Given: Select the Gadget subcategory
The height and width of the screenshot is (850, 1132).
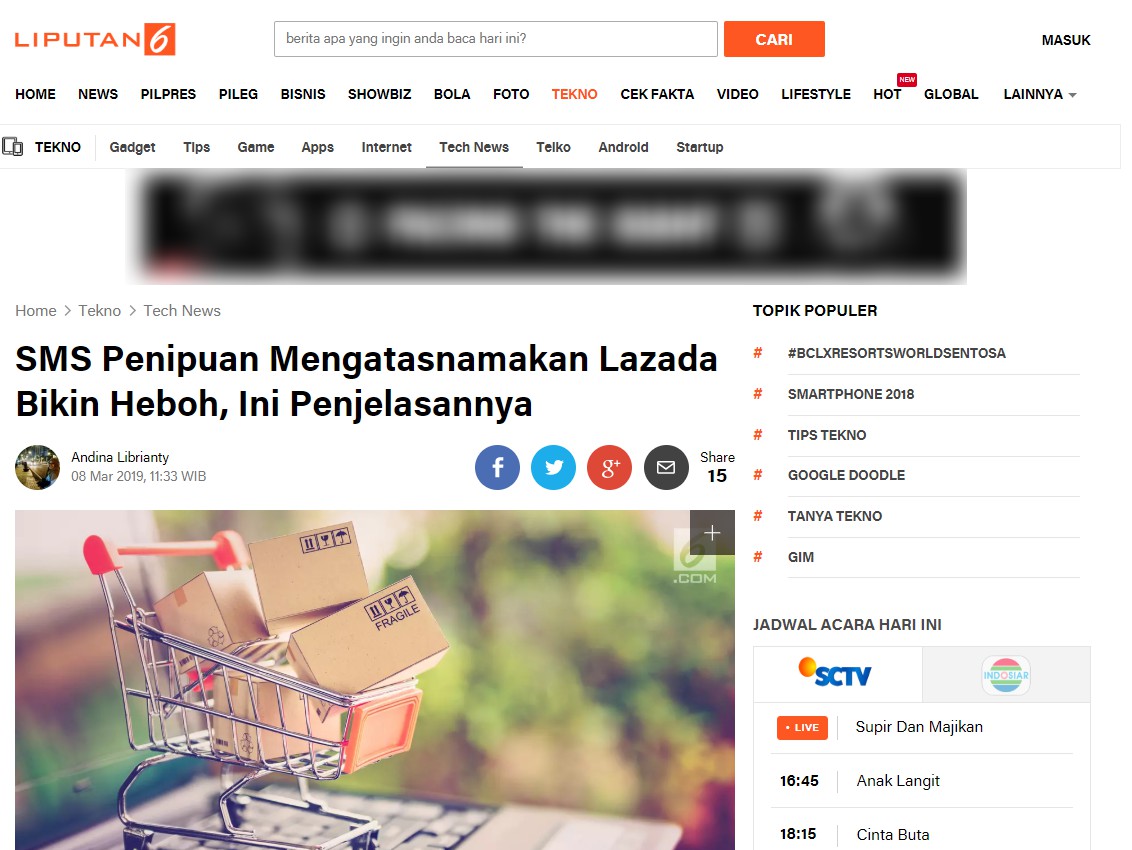Looking at the screenshot, I should pyautogui.click(x=132, y=147).
